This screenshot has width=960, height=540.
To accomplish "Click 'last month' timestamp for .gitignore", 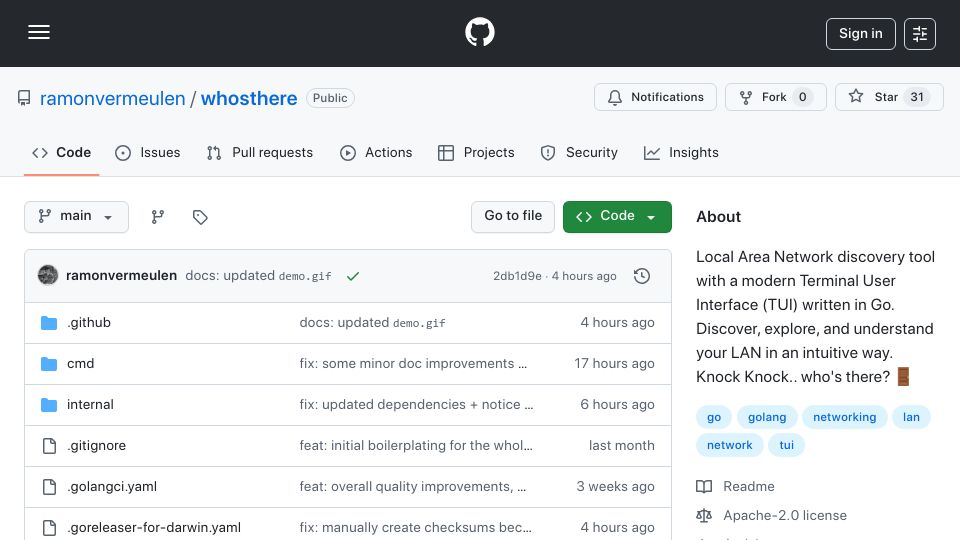I will pyautogui.click(x=621, y=446).
